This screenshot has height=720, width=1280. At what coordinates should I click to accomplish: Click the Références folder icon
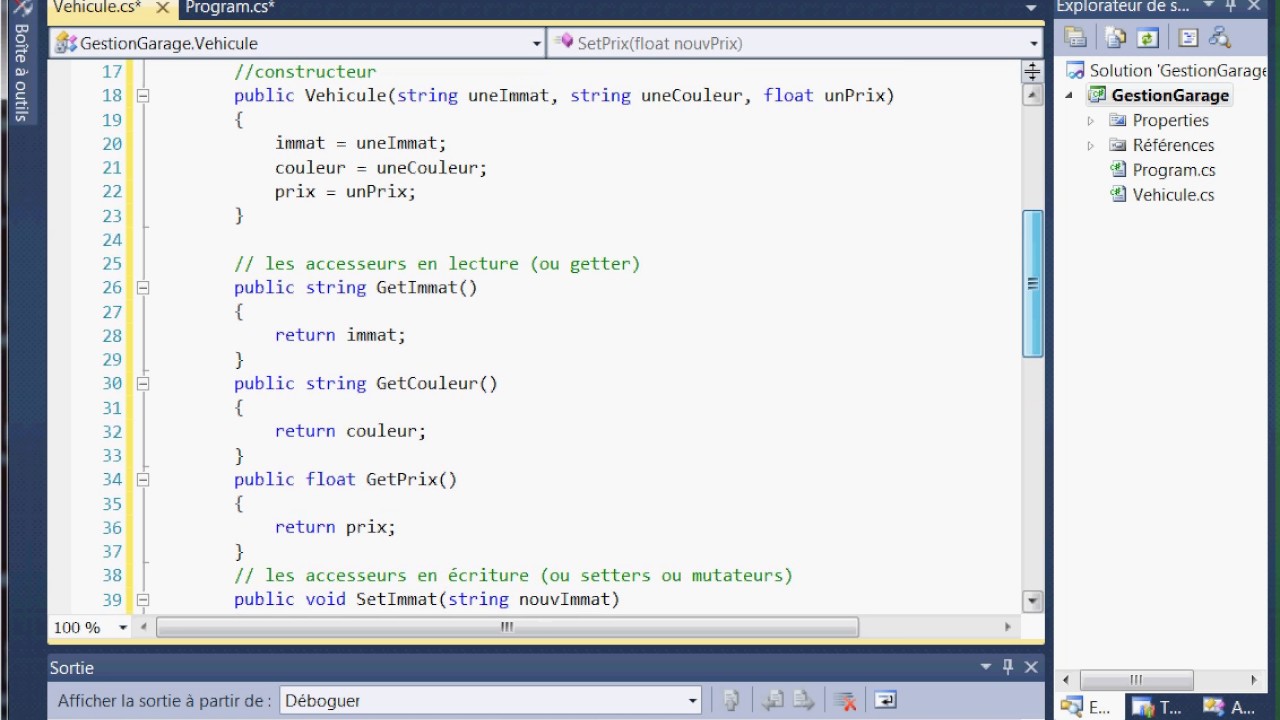1118,145
